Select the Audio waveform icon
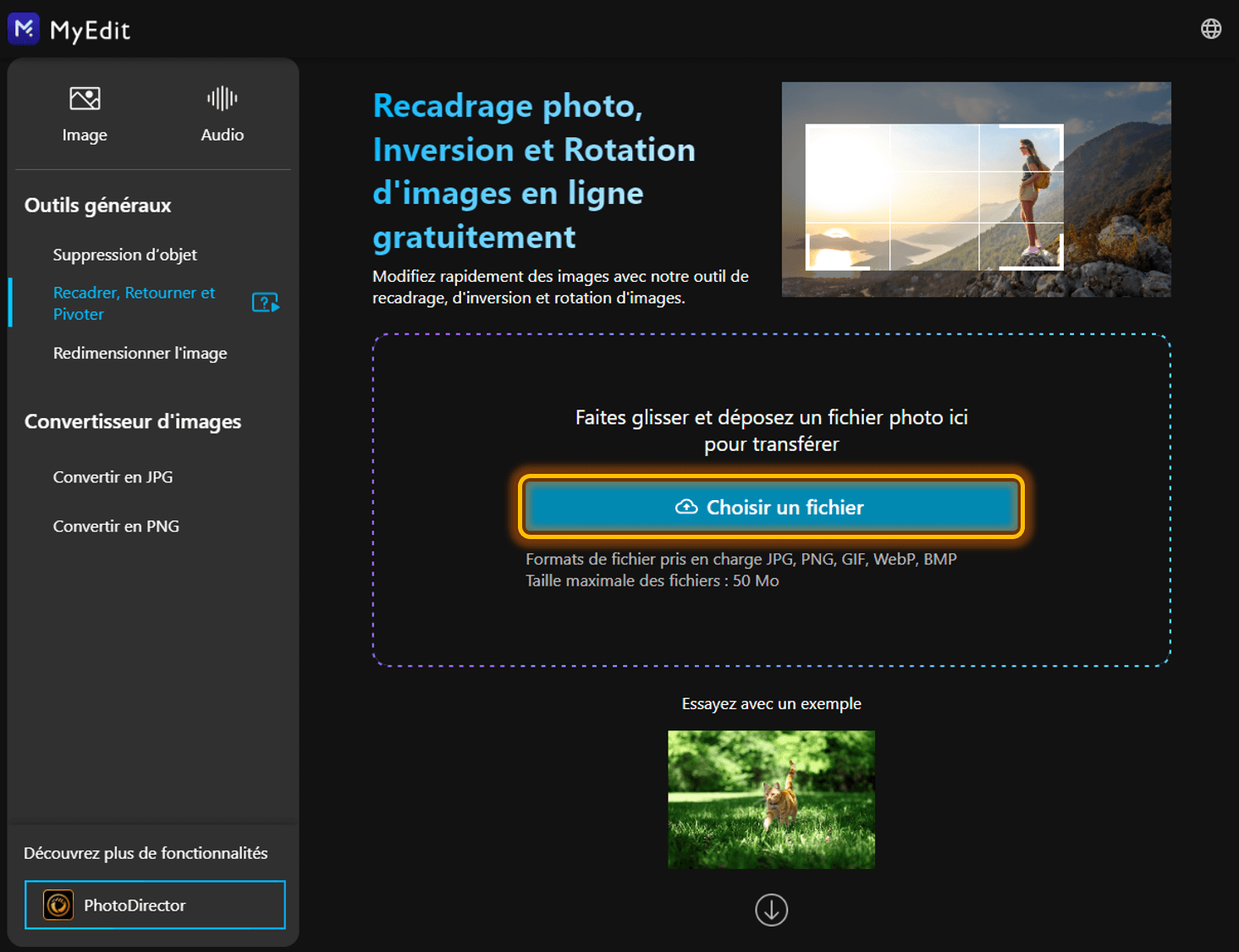The image size is (1239, 952). click(222, 99)
